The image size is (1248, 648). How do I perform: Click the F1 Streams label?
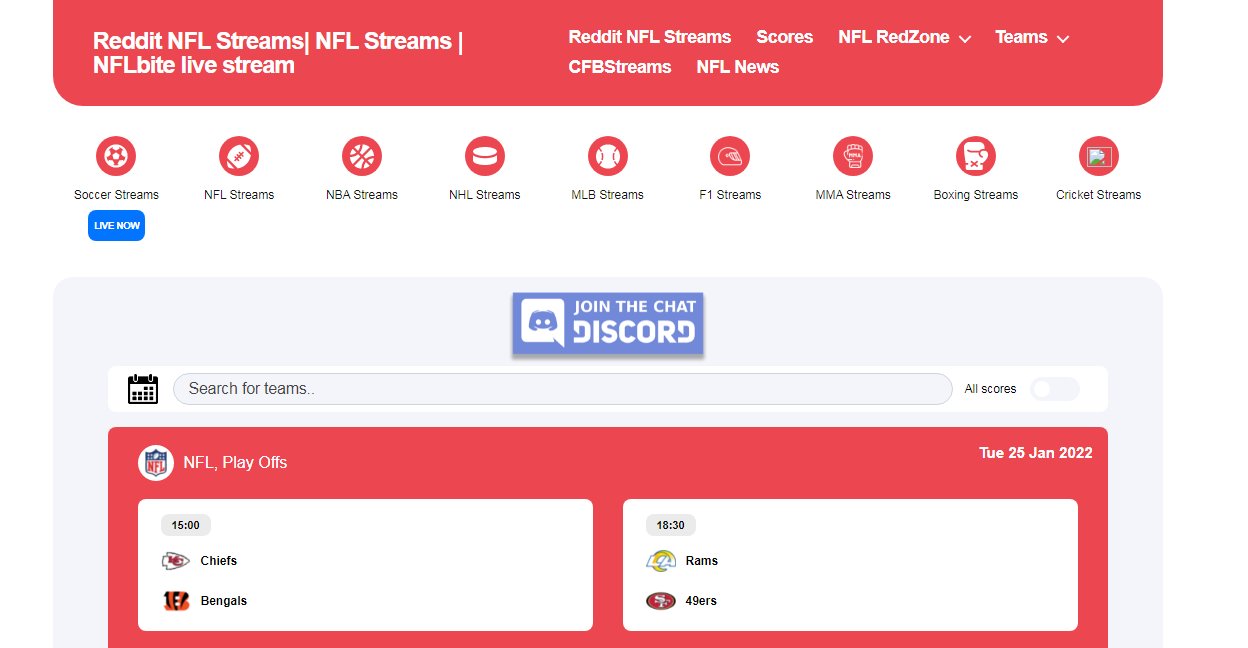point(730,195)
